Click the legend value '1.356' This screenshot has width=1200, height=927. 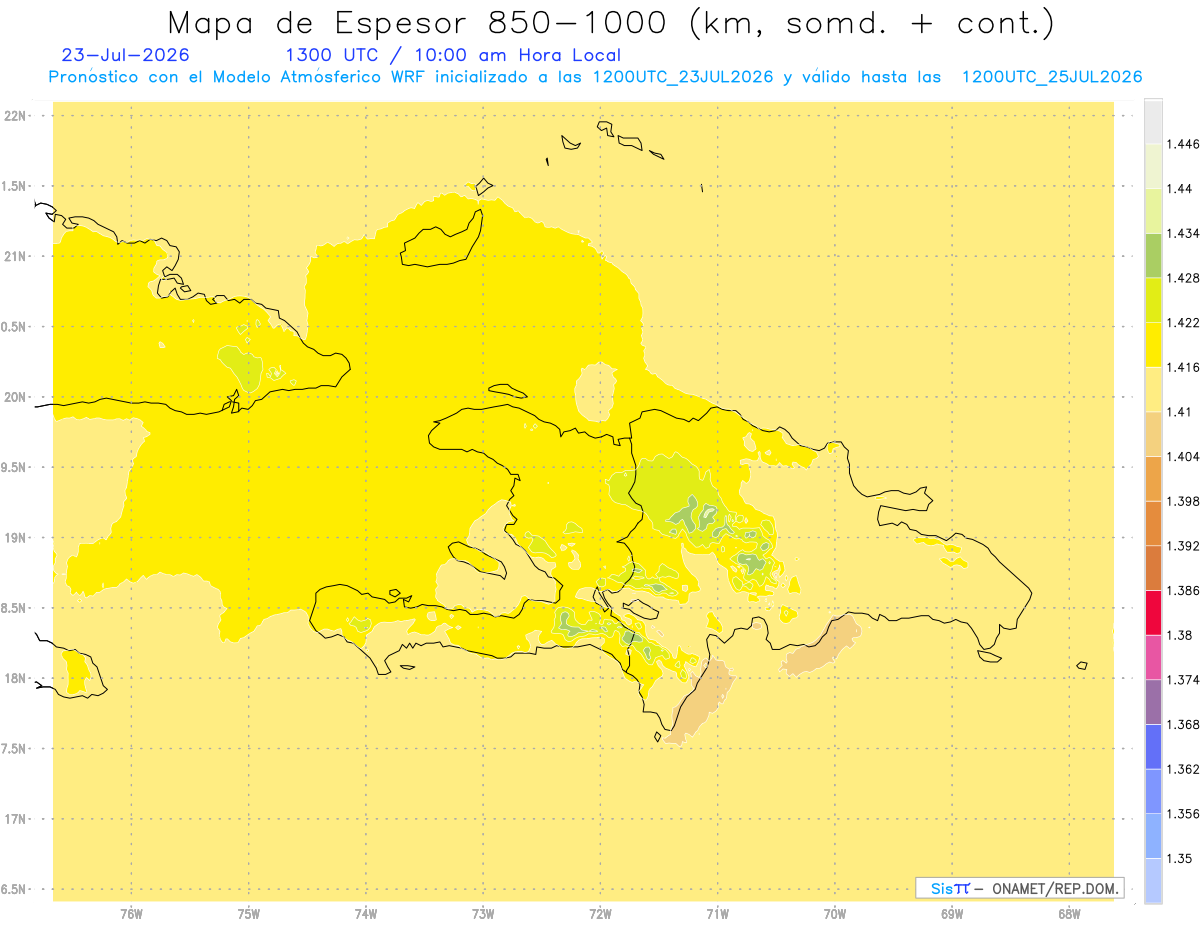tap(1183, 814)
